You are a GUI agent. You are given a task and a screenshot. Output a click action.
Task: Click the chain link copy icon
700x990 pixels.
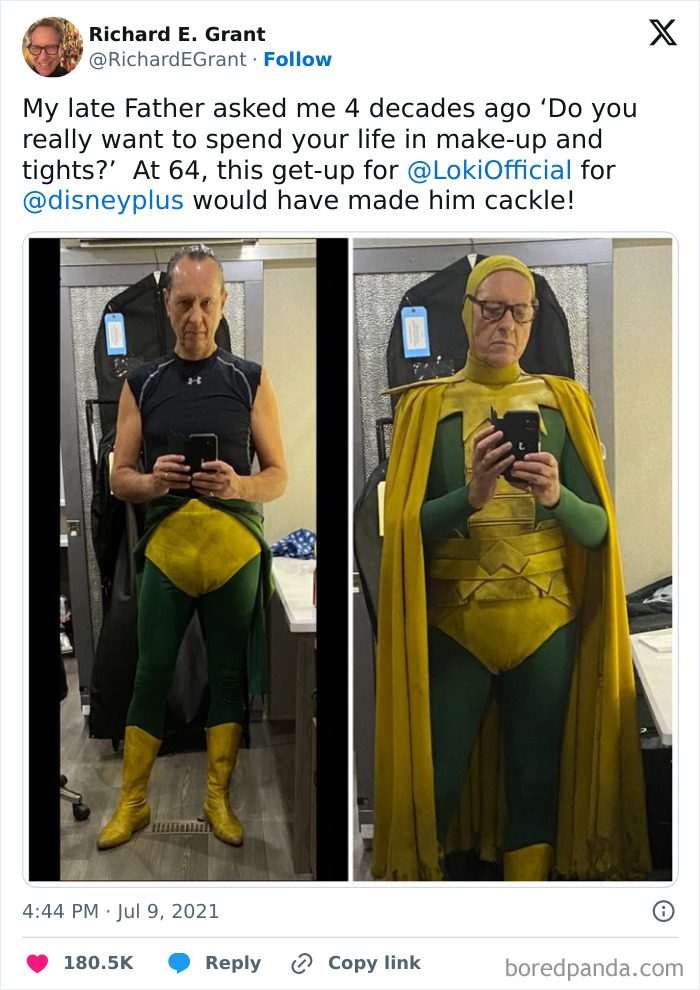click(302, 963)
